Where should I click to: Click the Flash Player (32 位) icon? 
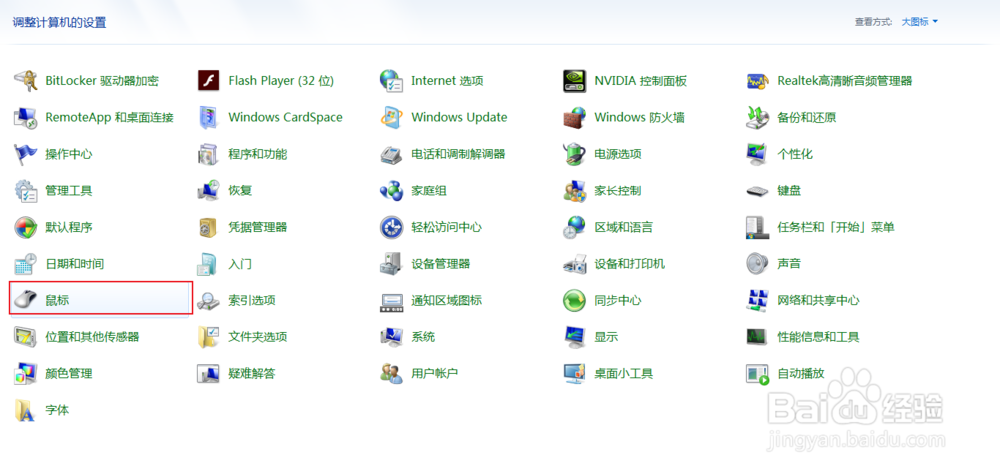click(x=209, y=81)
